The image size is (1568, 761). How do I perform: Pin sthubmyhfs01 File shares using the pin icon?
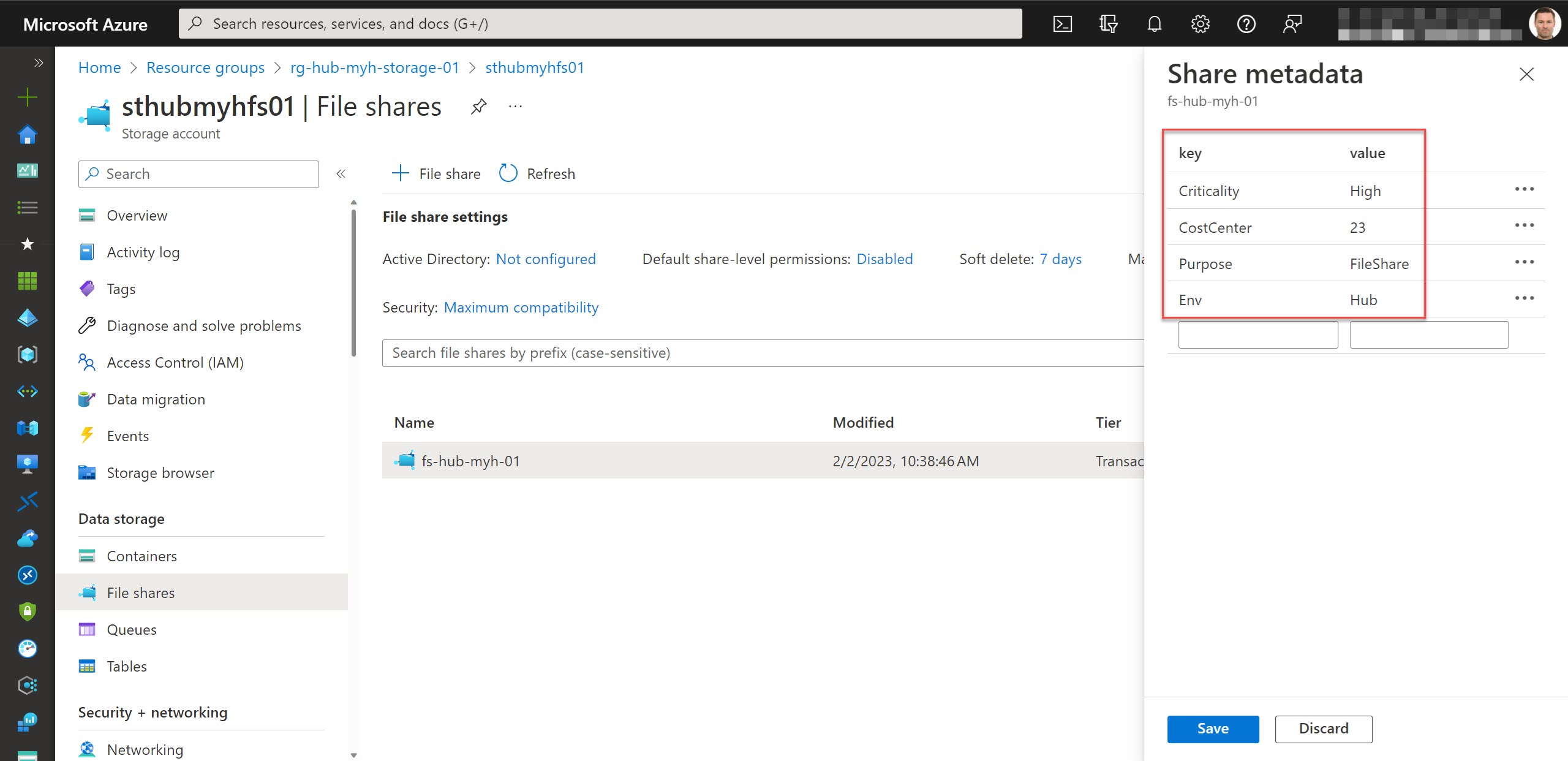478,106
